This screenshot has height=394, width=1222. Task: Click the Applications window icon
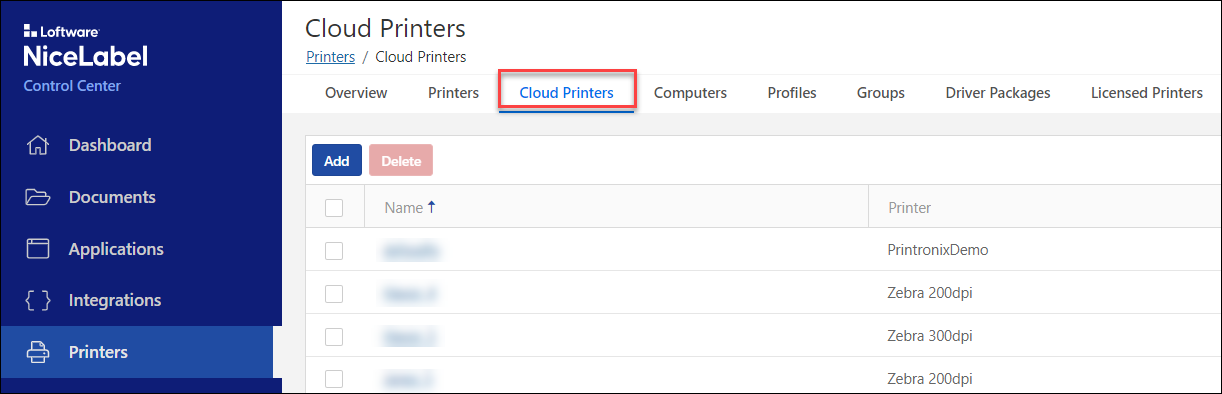coord(38,249)
